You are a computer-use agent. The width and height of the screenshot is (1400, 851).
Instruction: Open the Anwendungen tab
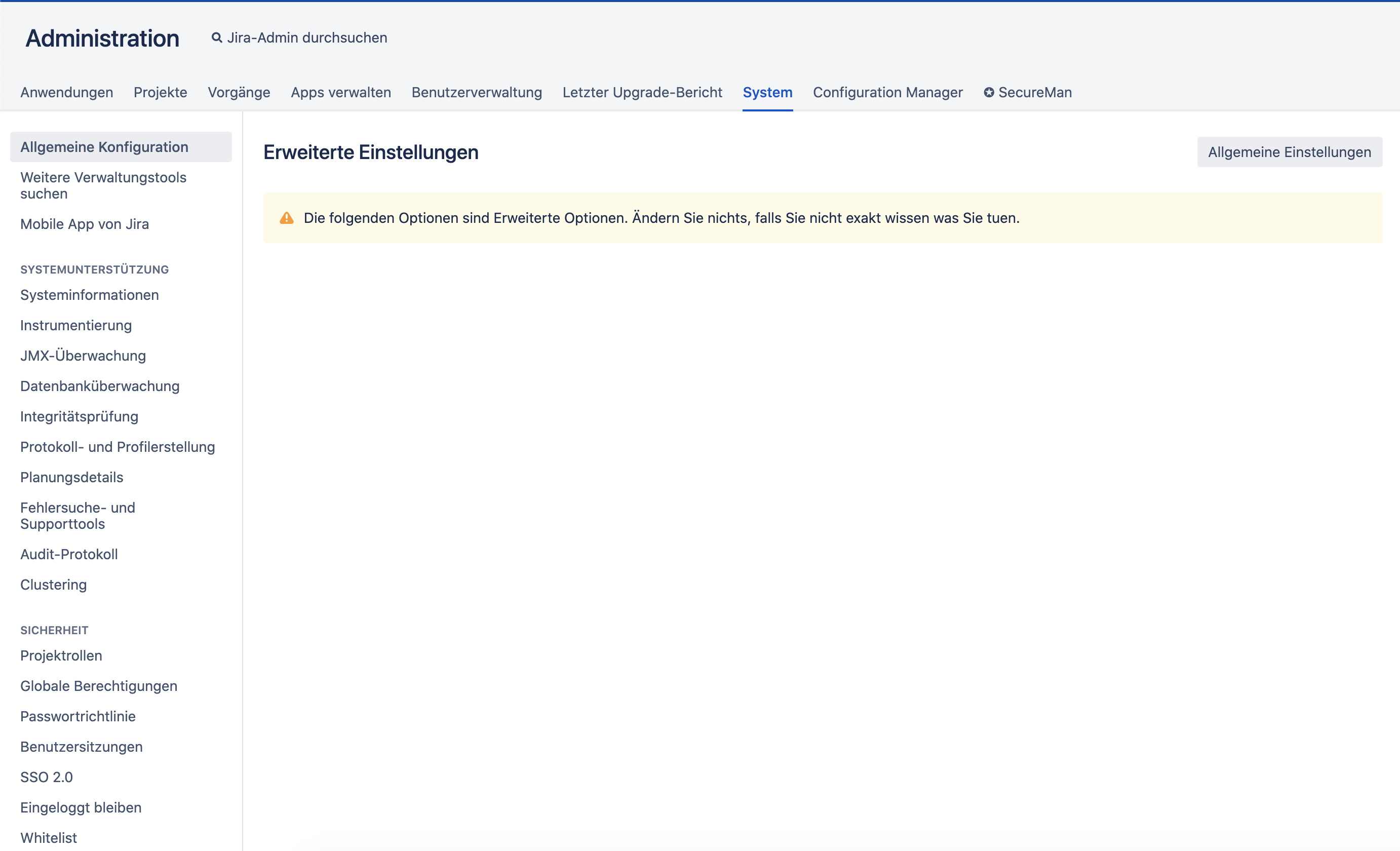(66, 92)
